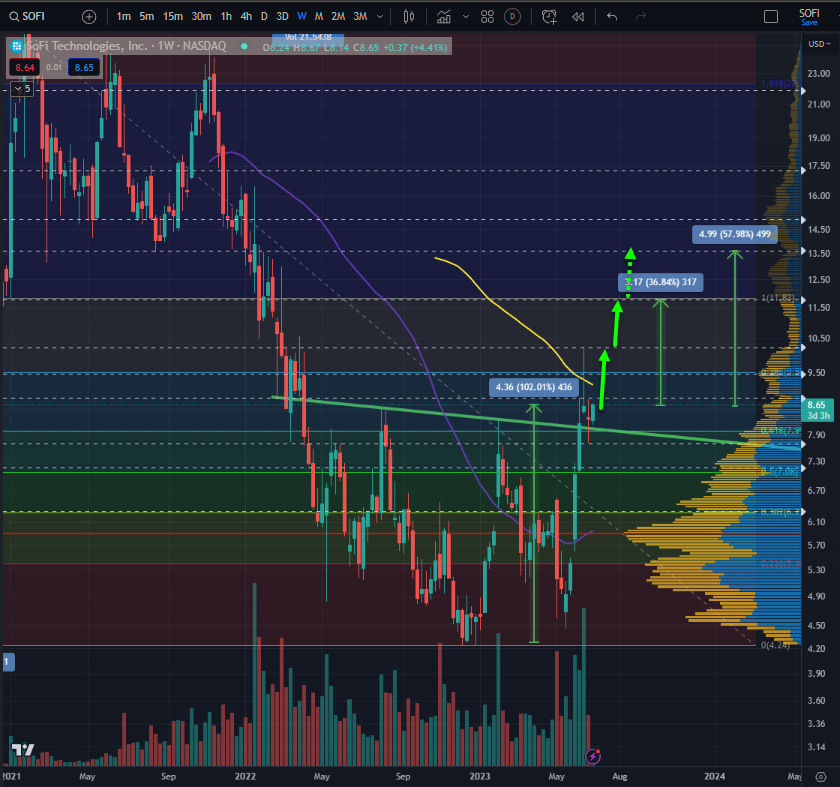Open the indicator templates grid icon
This screenshot has height=787, width=840.
pos(488,17)
